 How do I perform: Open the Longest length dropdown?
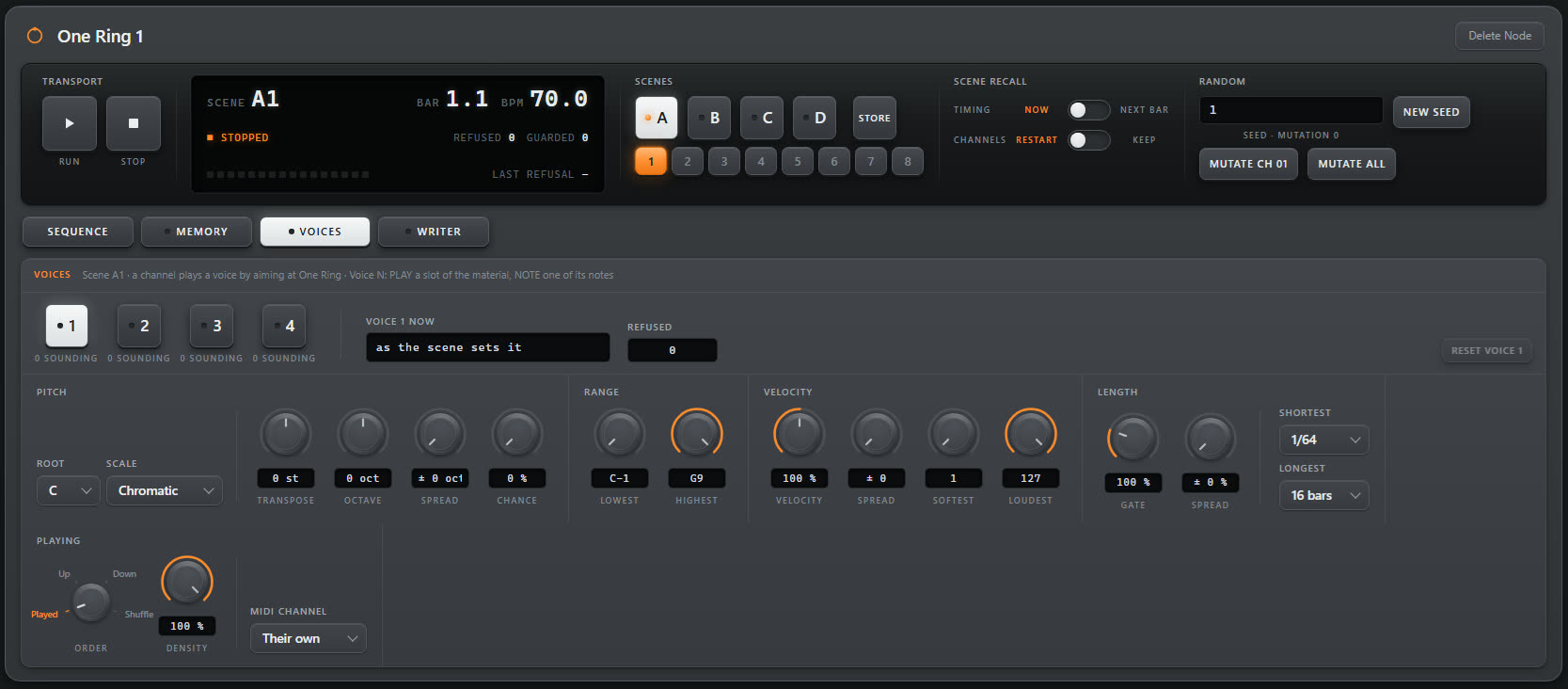pos(1323,495)
